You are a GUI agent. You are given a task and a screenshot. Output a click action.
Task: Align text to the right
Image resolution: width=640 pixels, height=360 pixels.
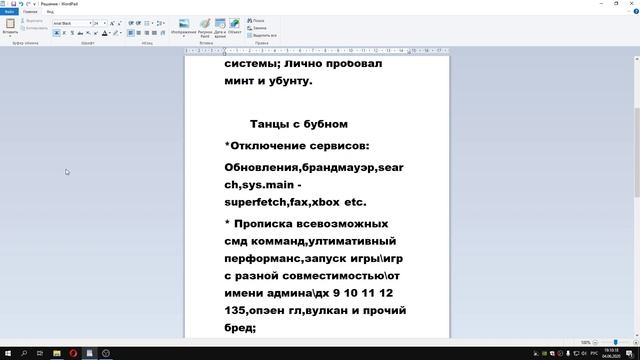click(147, 33)
